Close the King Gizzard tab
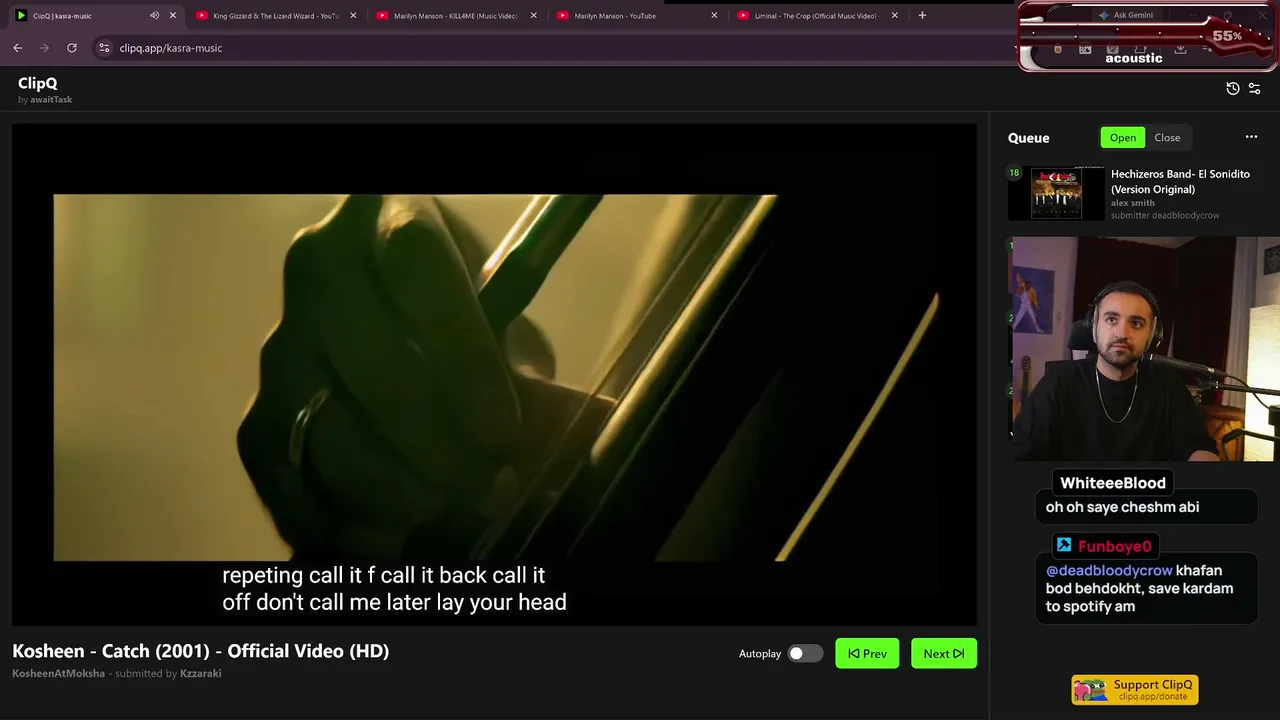 tap(353, 16)
